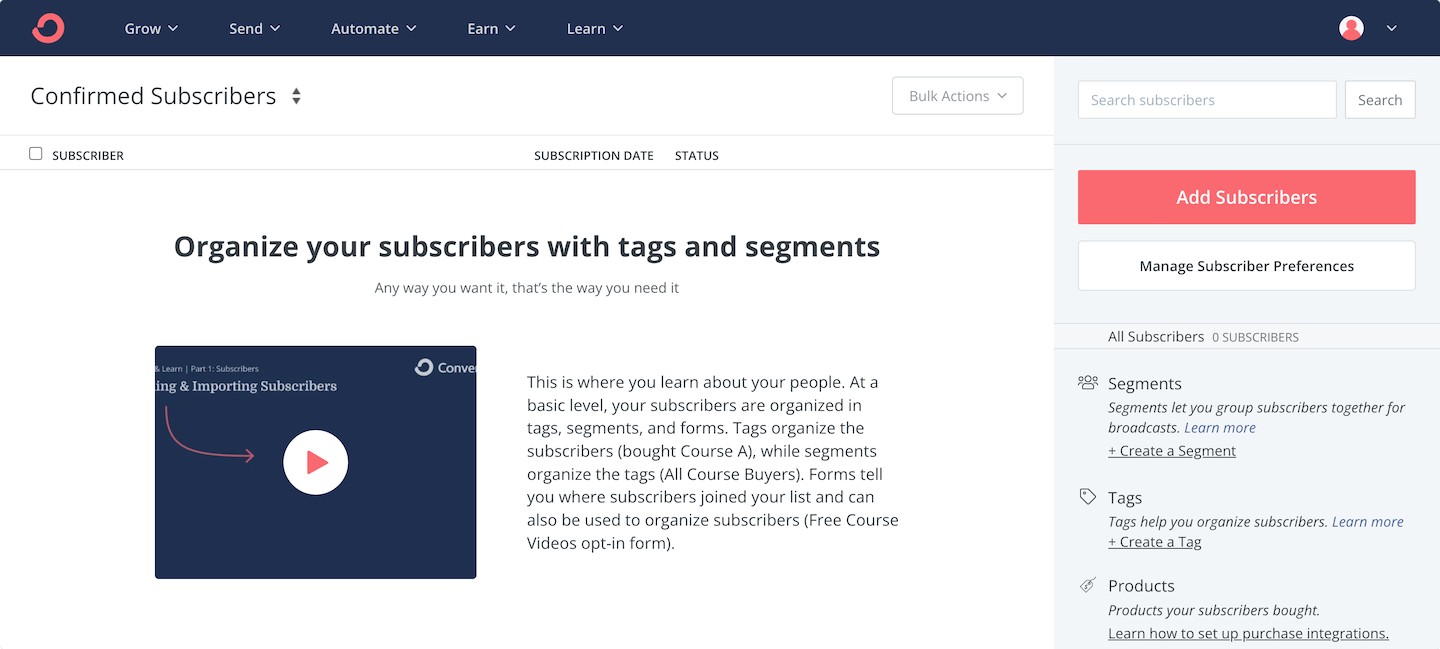Tick the select-all Subscriber checkbox
This screenshot has height=649, width=1440.
(x=36, y=154)
